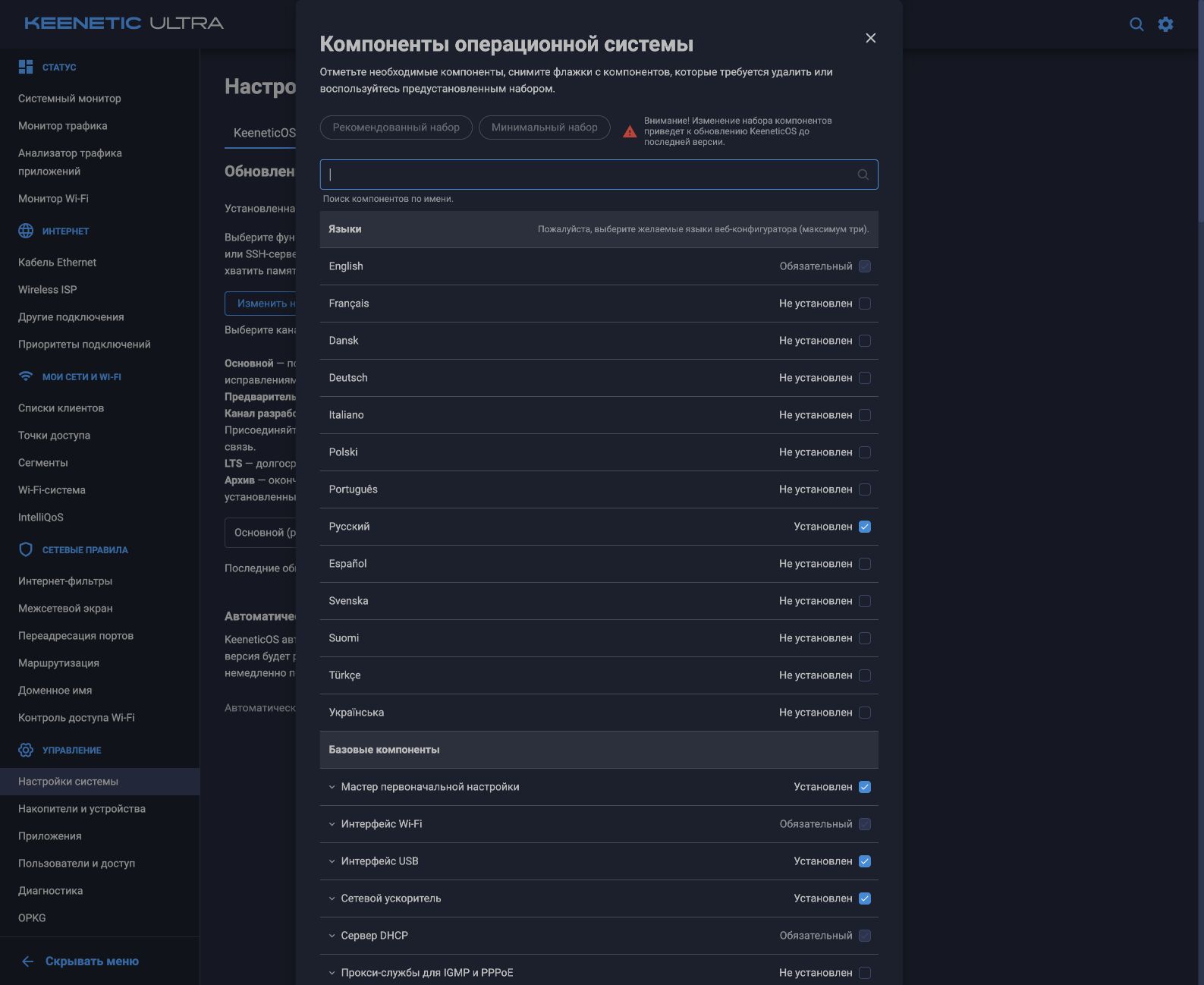Check the Svenska language checkbox
This screenshot has width=1204, height=985.
click(x=865, y=601)
